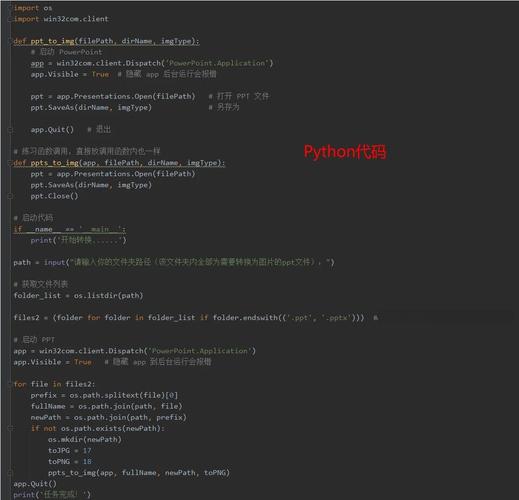Click the '# 练习函数调用' comment line
Screen dimensions: 519x500
click(87, 152)
